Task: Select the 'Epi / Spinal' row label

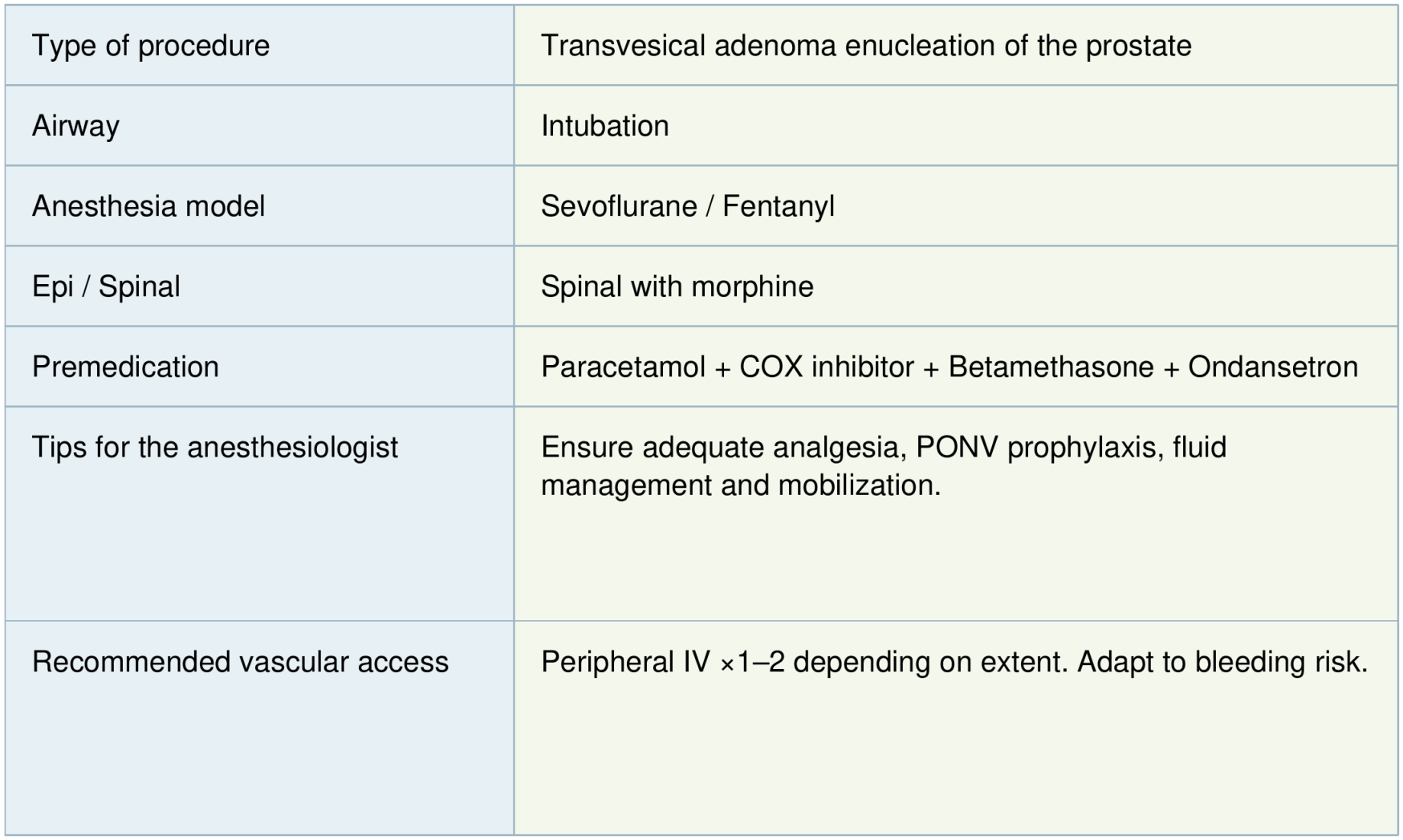Action: tap(106, 286)
